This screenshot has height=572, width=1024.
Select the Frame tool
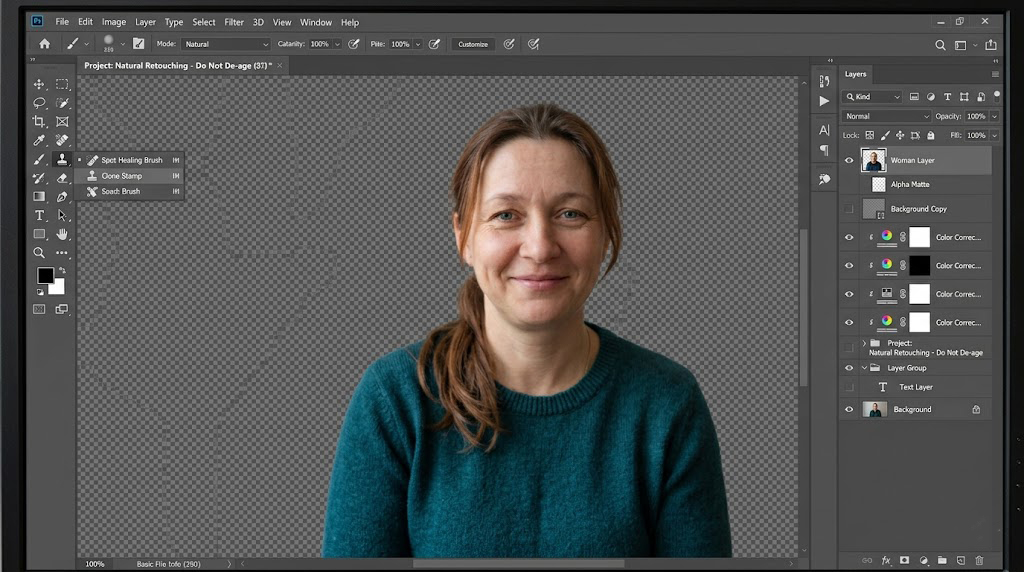pos(62,121)
